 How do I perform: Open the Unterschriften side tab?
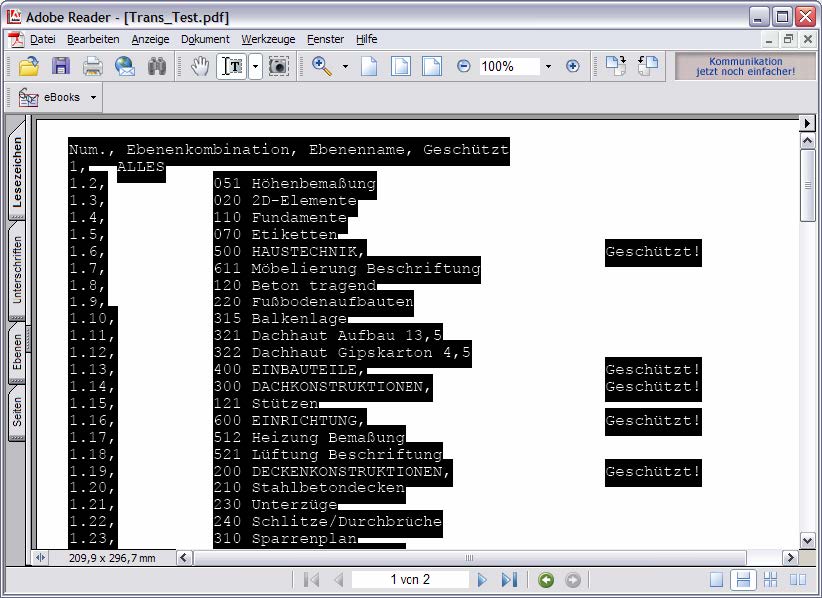(17, 270)
